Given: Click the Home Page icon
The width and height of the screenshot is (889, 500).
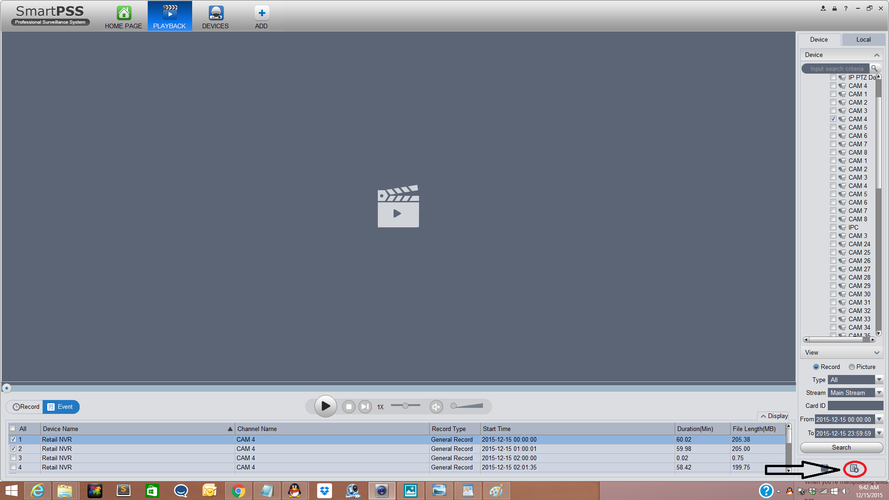Looking at the screenshot, I should pos(124,15).
